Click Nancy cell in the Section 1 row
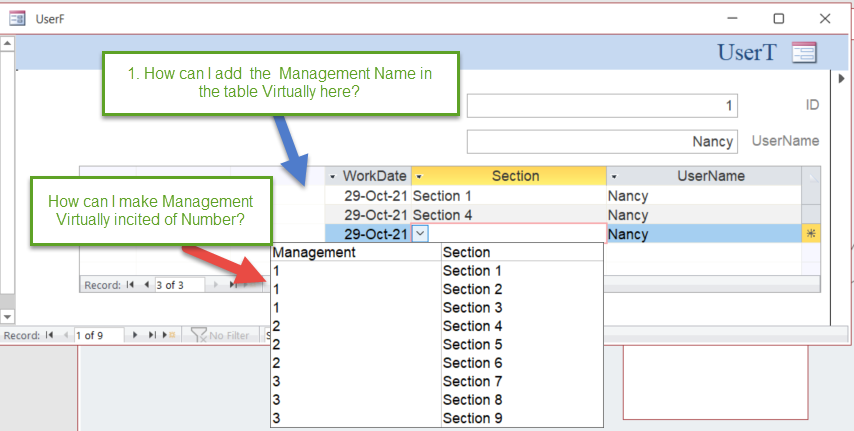 [704, 196]
